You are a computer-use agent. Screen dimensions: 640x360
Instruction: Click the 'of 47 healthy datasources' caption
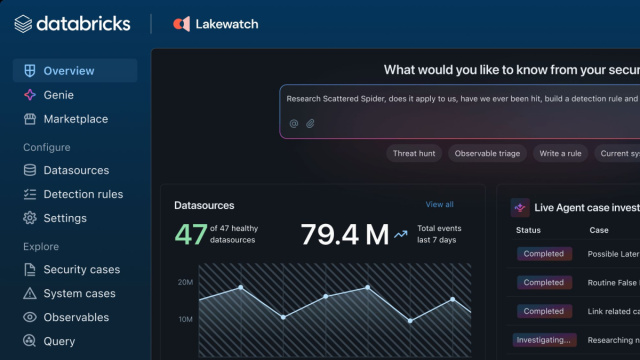coord(234,234)
